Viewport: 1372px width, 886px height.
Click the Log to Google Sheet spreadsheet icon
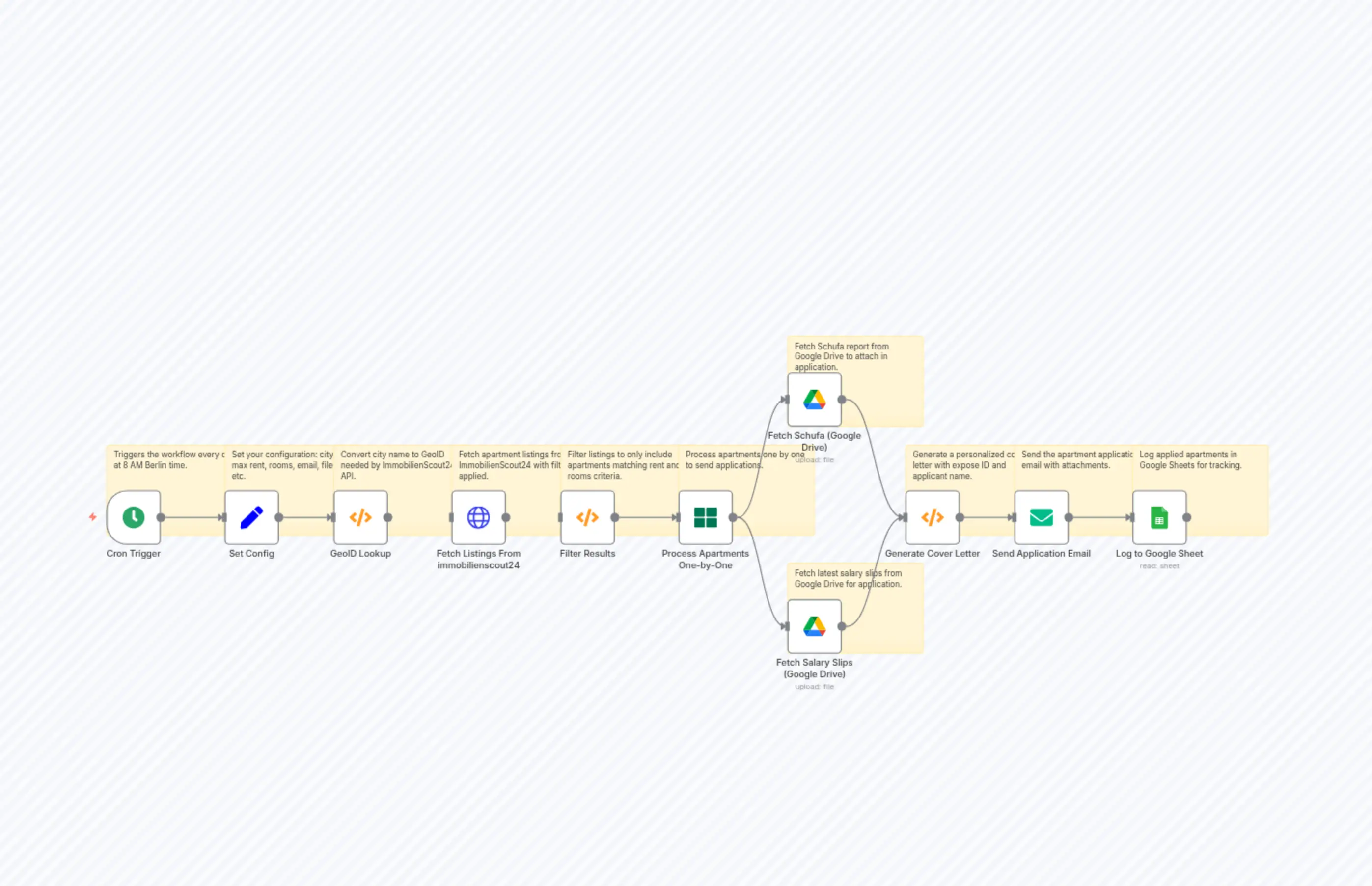point(1158,517)
